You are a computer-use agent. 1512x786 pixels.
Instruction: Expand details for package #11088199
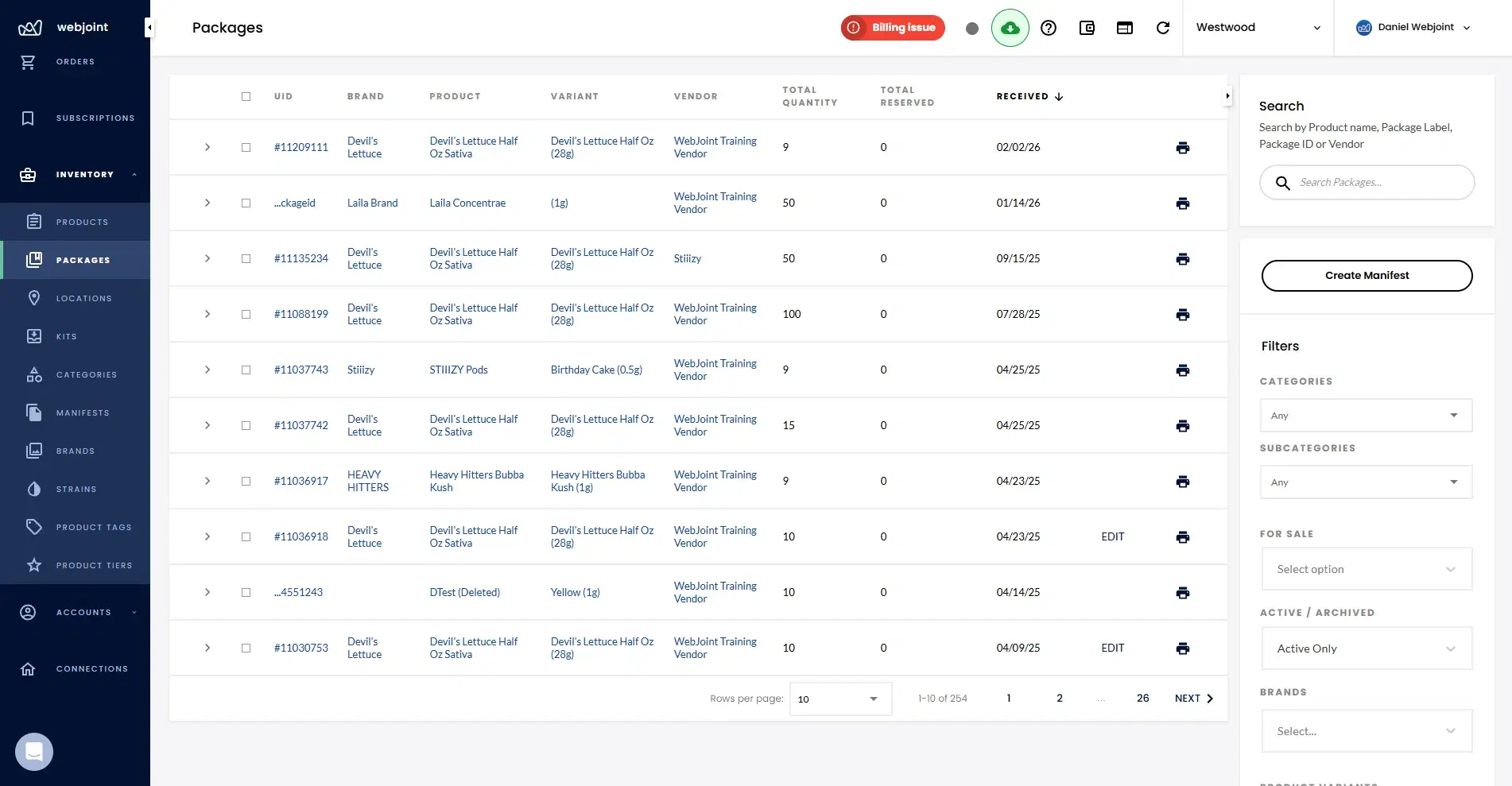[x=207, y=314]
